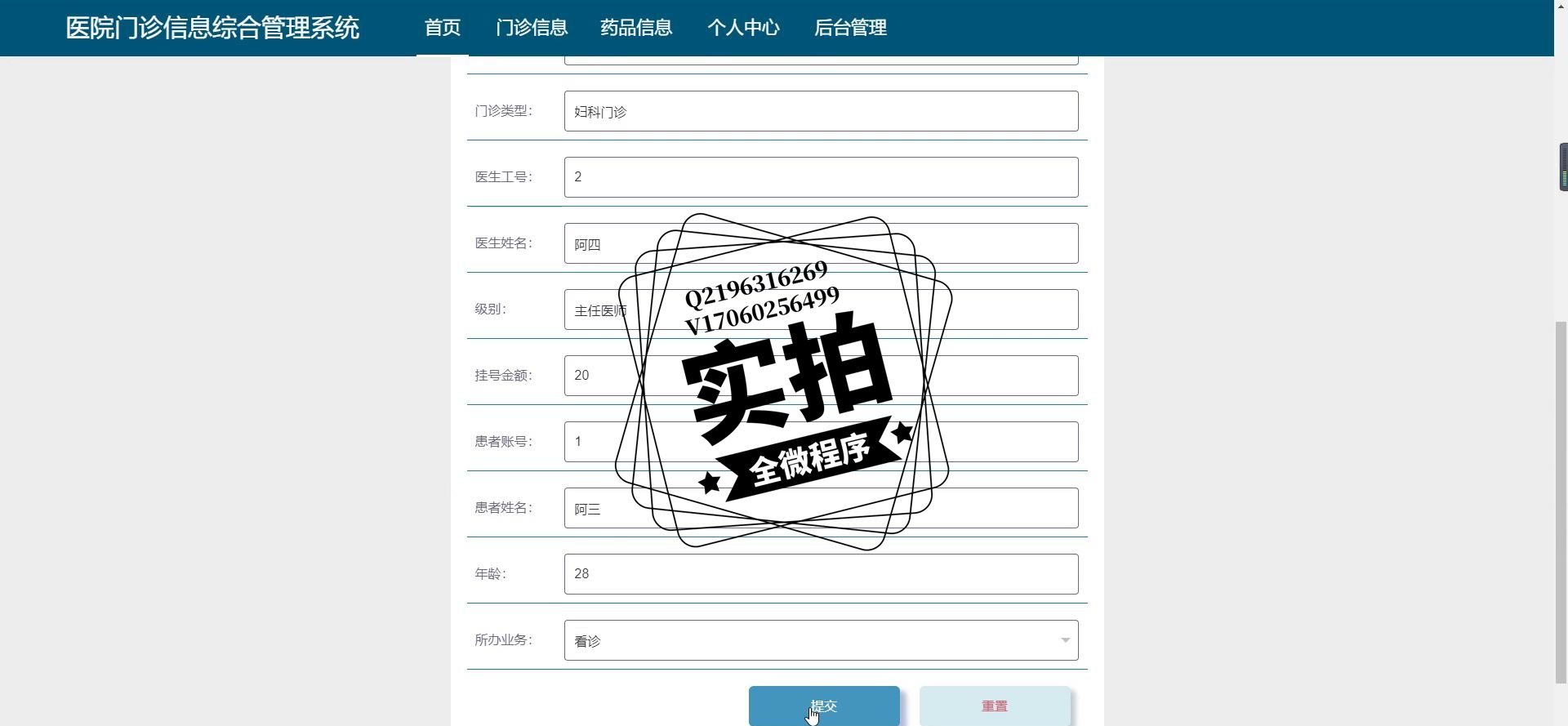The width and height of the screenshot is (1568, 726).
Task: Open the 首页 navigation tab
Action: 443,28
